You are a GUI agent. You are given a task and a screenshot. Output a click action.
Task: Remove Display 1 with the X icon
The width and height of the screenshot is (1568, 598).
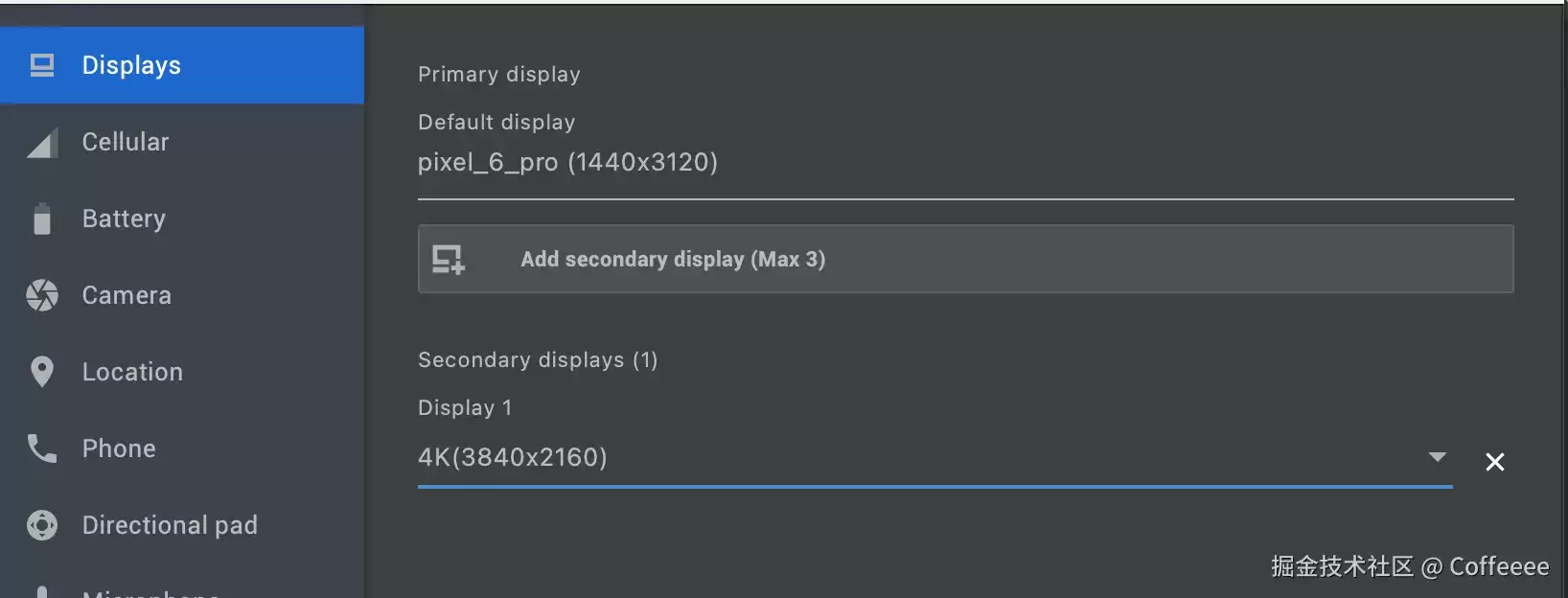coord(1494,462)
